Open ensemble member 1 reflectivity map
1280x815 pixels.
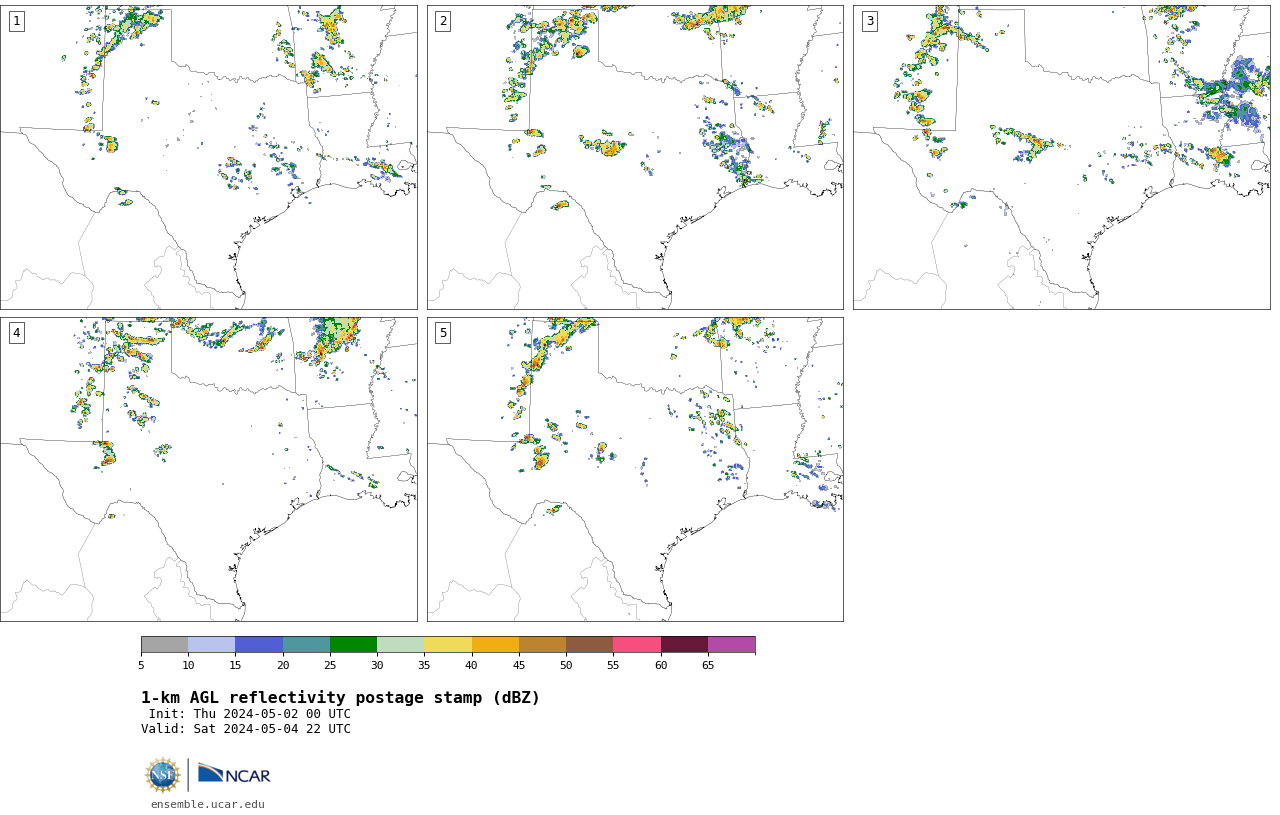pyautogui.click(x=208, y=157)
